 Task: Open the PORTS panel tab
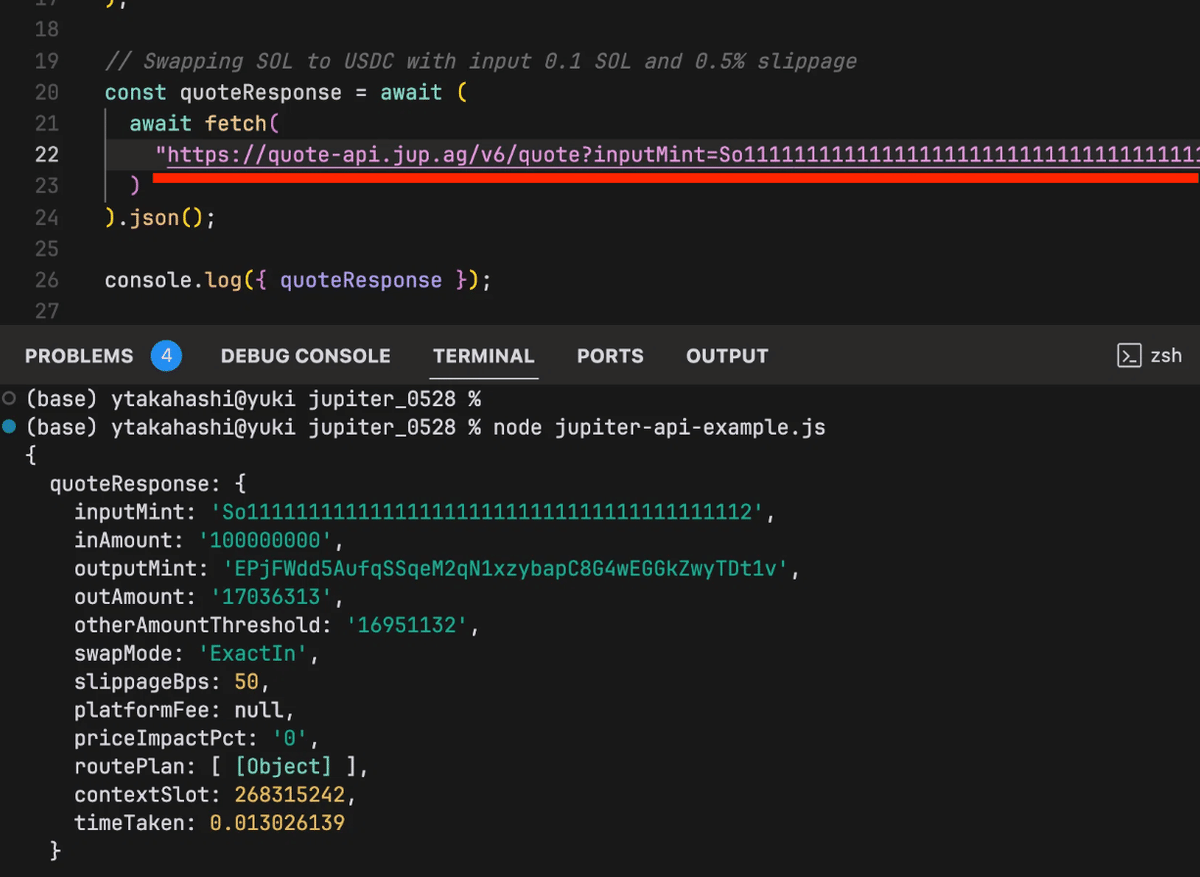pyautogui.click(x=610, y=355)
